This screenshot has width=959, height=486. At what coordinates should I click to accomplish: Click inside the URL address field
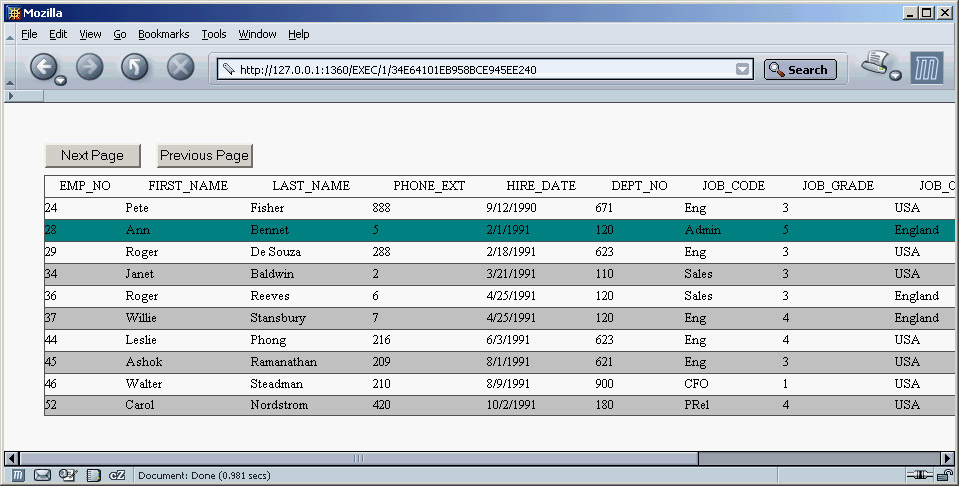click(480, 70)
